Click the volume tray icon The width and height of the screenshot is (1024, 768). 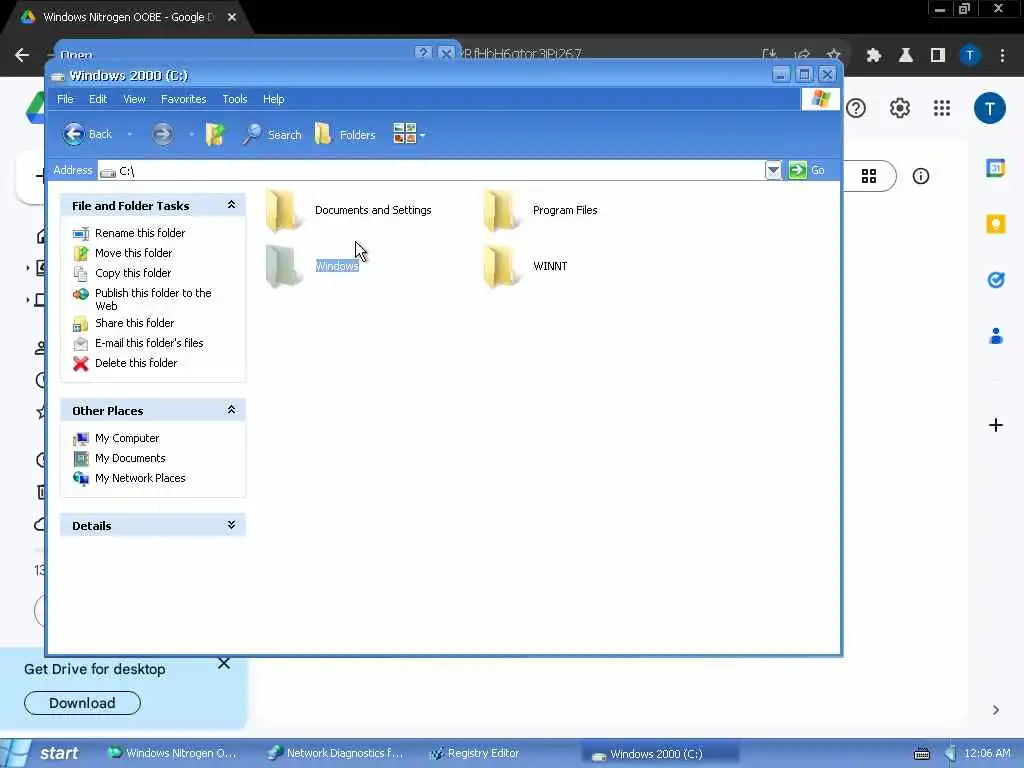point(951,754)
